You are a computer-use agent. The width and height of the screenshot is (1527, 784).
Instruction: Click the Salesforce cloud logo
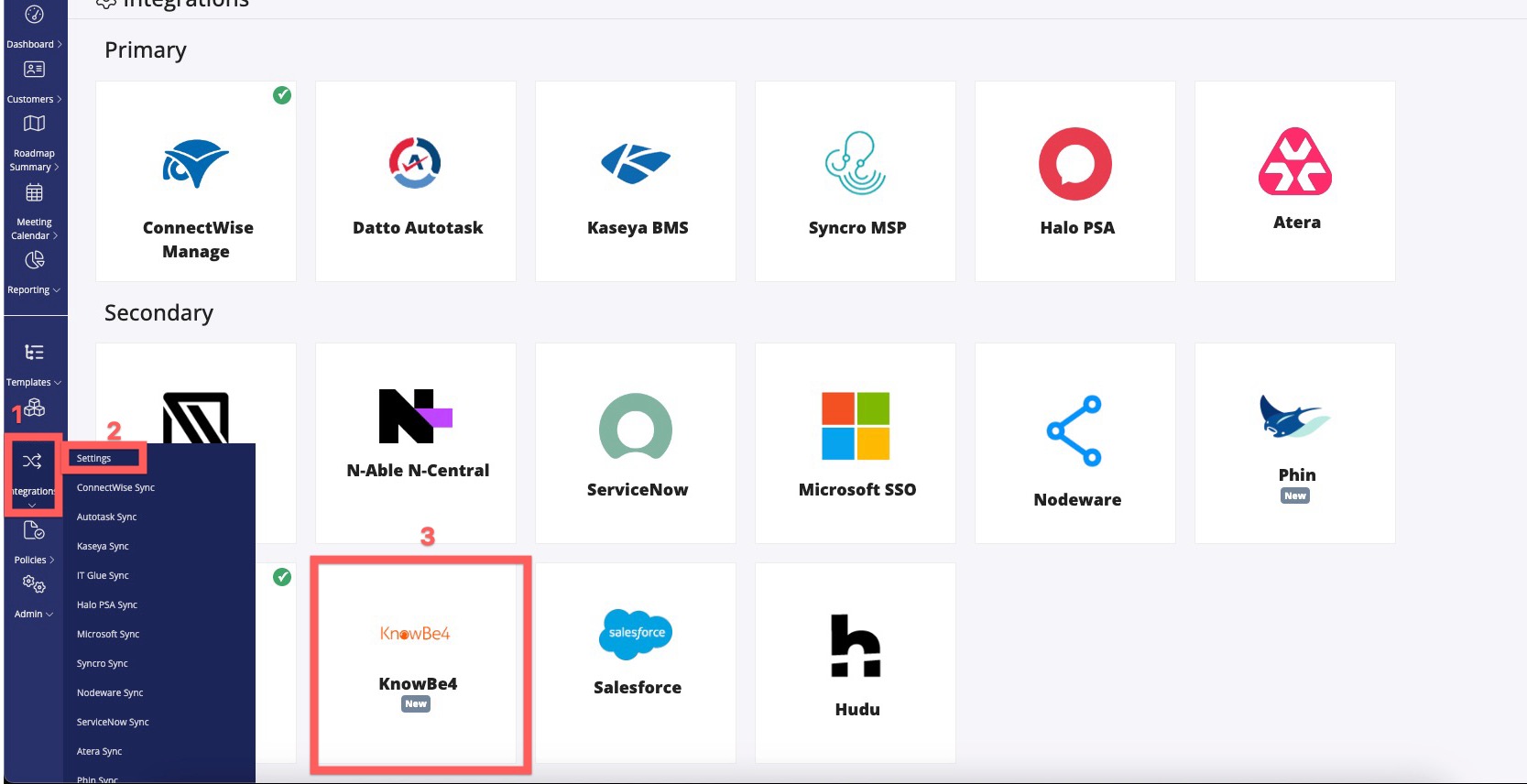click(638, 634)
